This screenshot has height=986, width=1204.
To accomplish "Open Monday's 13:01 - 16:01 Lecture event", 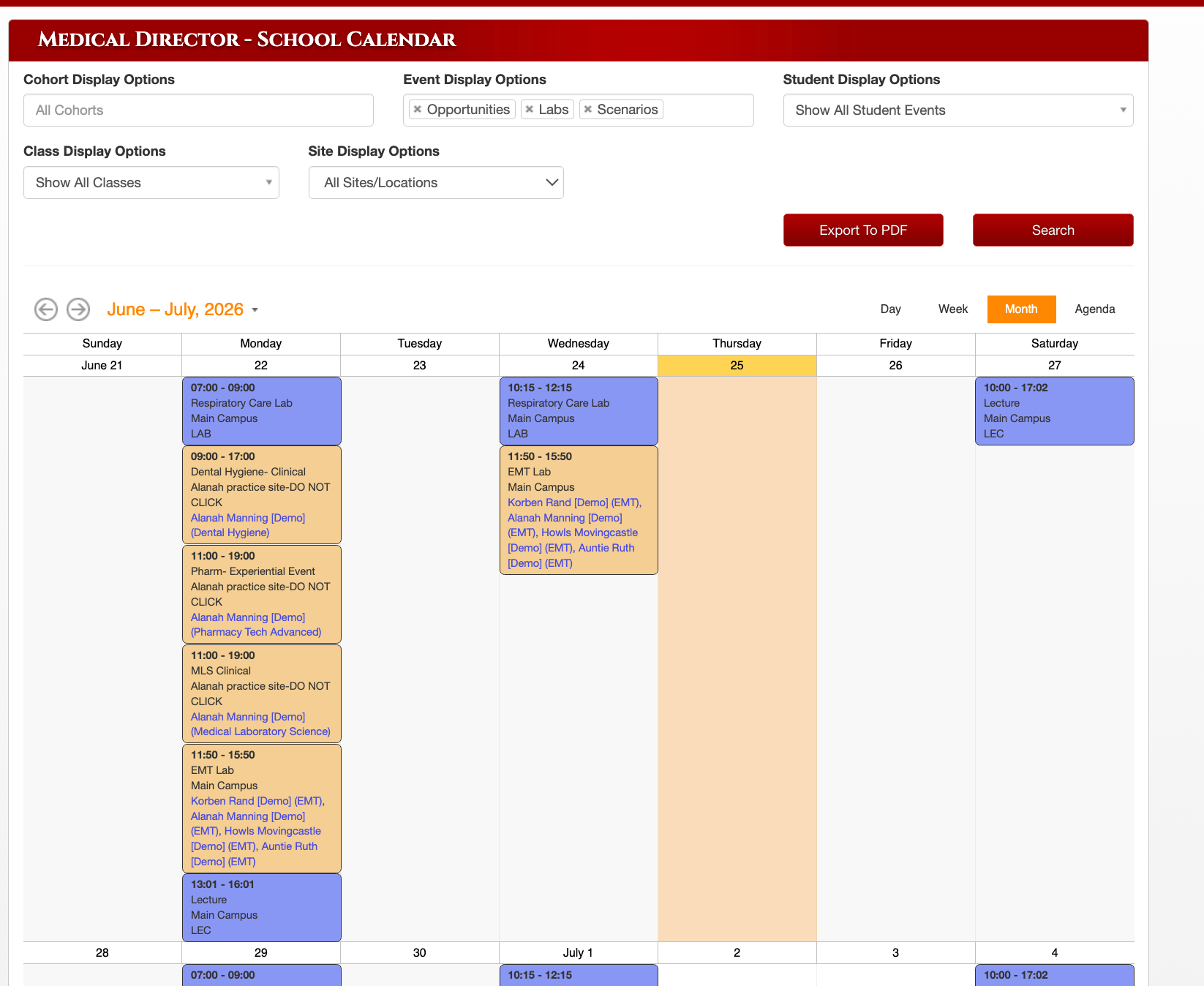I will coord(262,908).
